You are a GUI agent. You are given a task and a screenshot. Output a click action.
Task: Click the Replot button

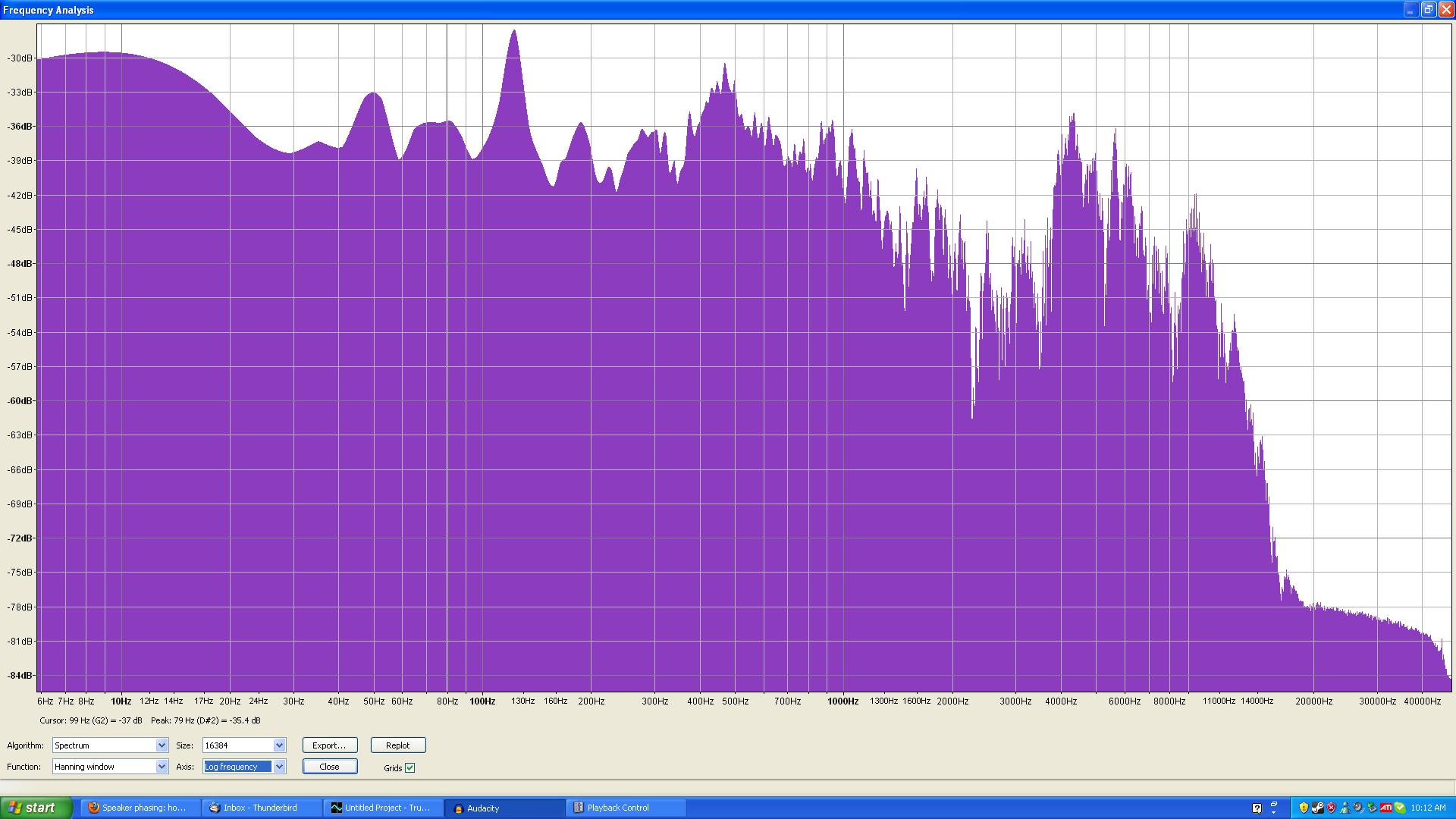tap(398, 745)
